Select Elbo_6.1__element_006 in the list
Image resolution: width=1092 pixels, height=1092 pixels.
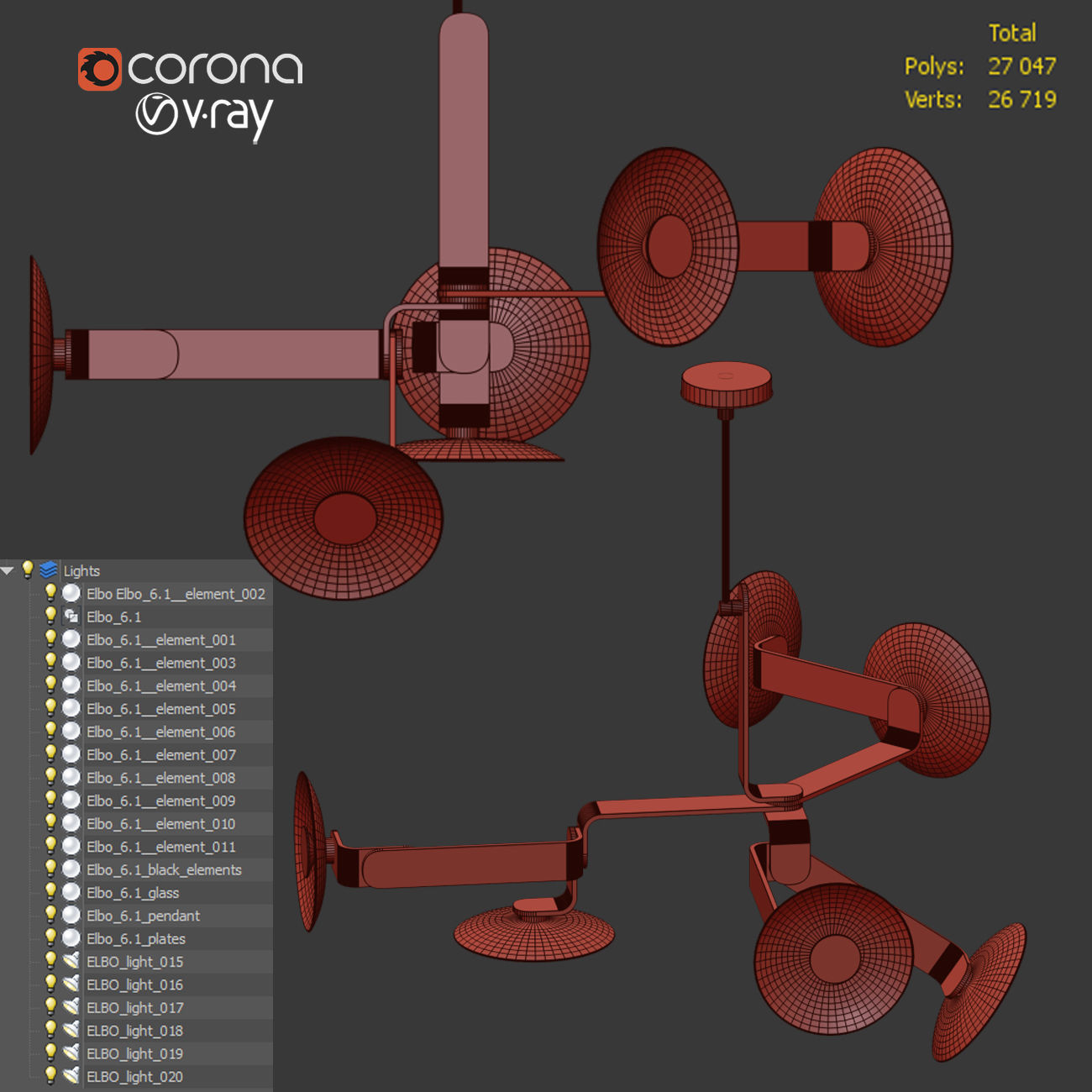pyautogui.click(x=161, y=732)
